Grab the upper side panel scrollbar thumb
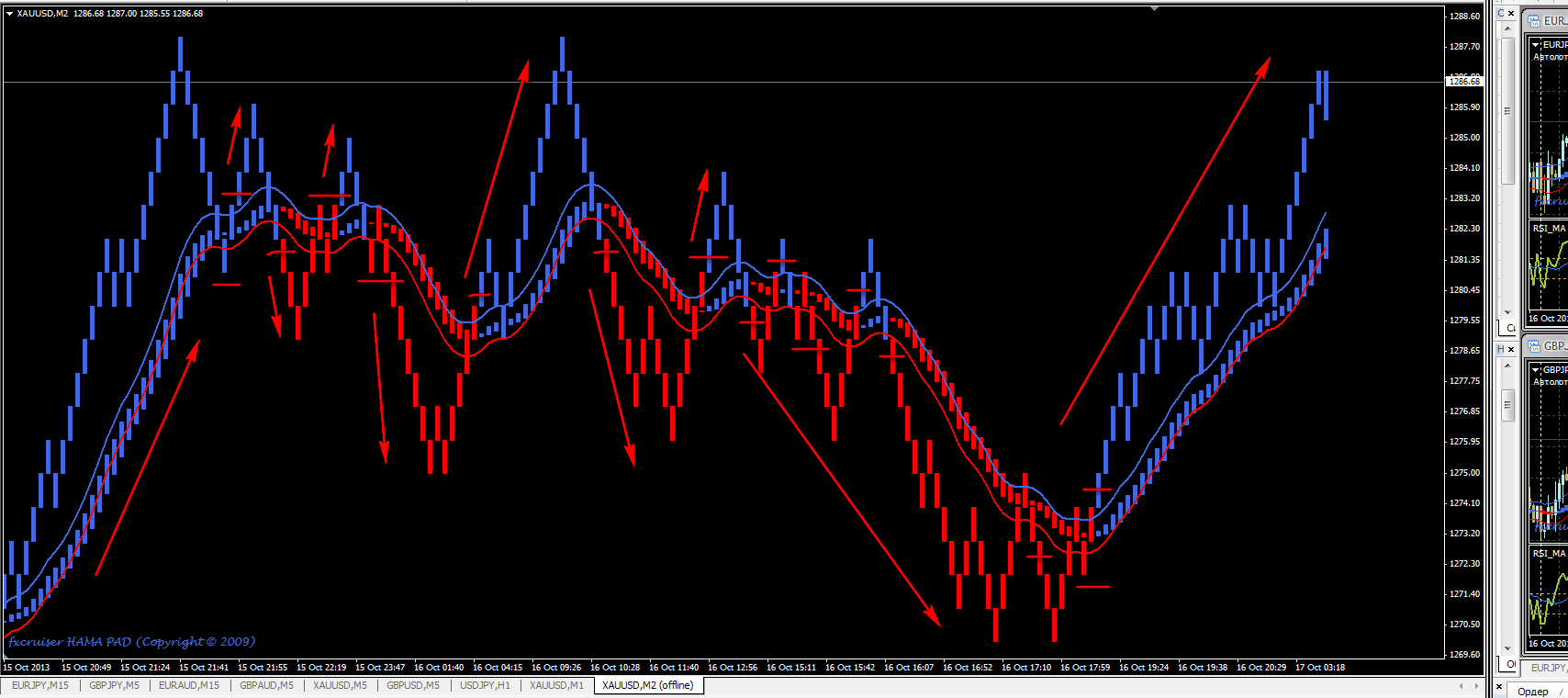The width and height of the screenshot is (1568, 698). click(x=1507, y=110)
